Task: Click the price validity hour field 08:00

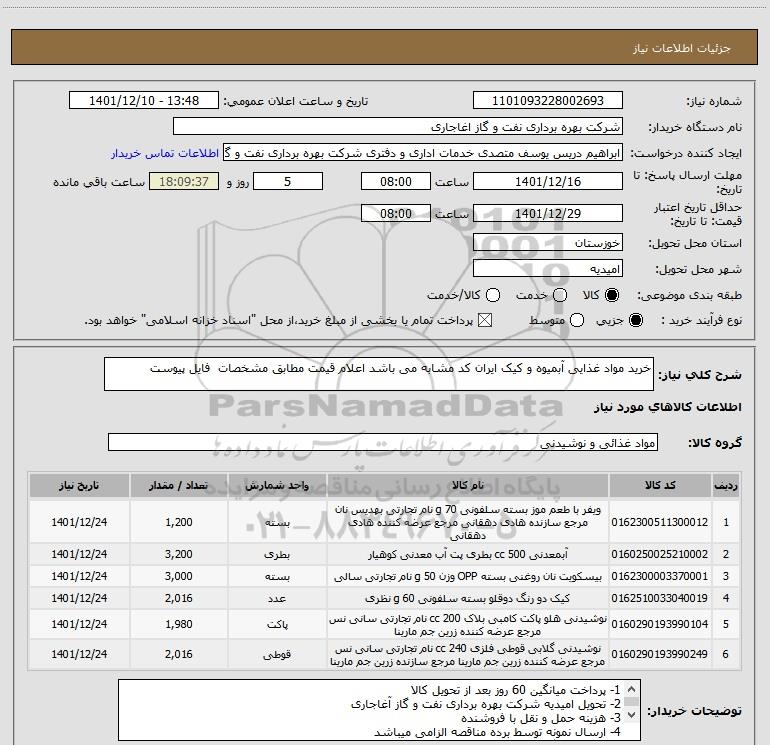Action: [396, 214]
